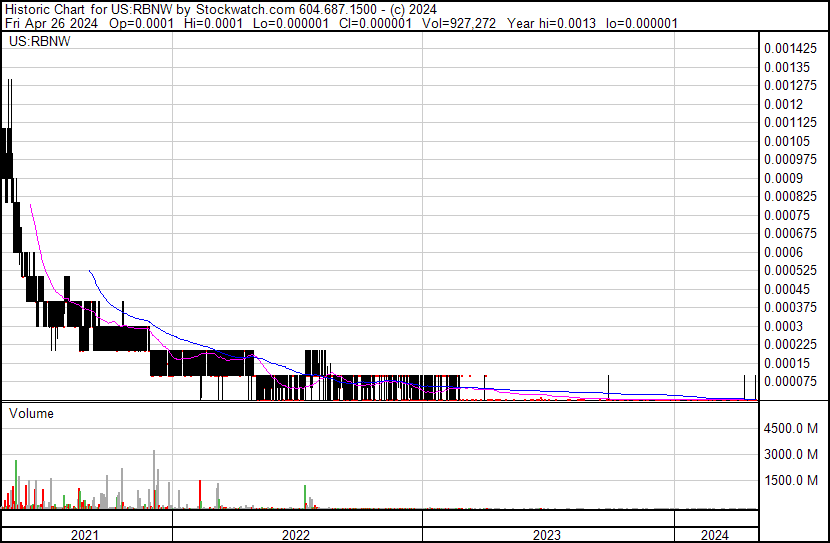Click the Op=0.0001 open value in header
830x543 pixels.
pos(141,23)
